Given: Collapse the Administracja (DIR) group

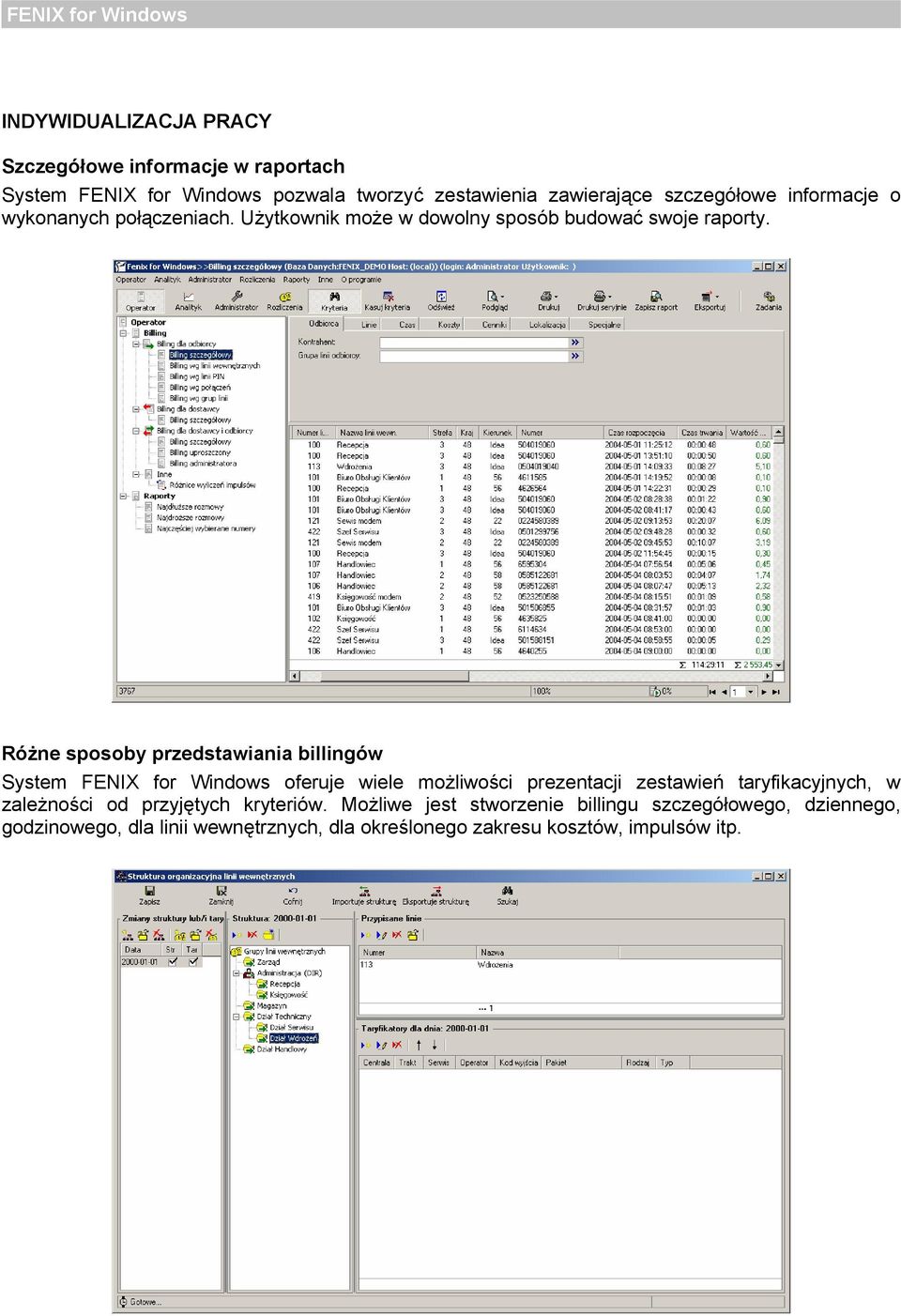Looking at the screenshot, I should (x=237, y=973).
